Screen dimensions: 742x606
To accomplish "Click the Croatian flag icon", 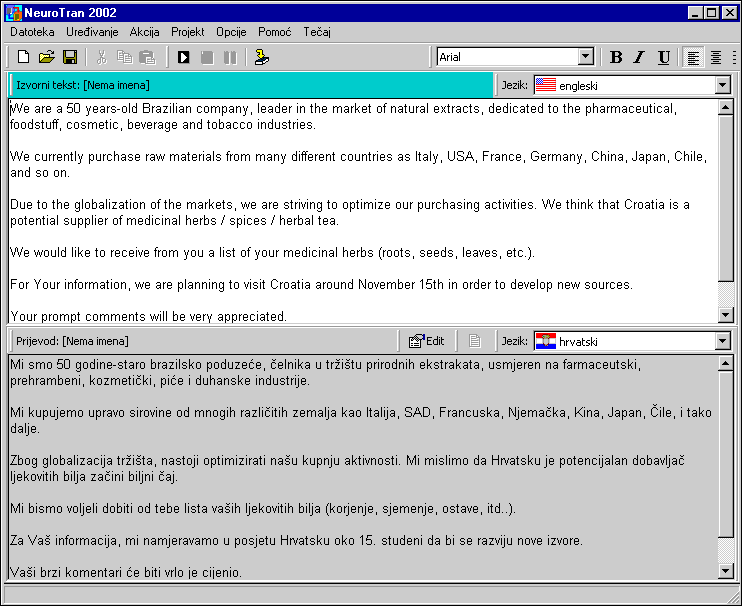I will pos(546,341).
